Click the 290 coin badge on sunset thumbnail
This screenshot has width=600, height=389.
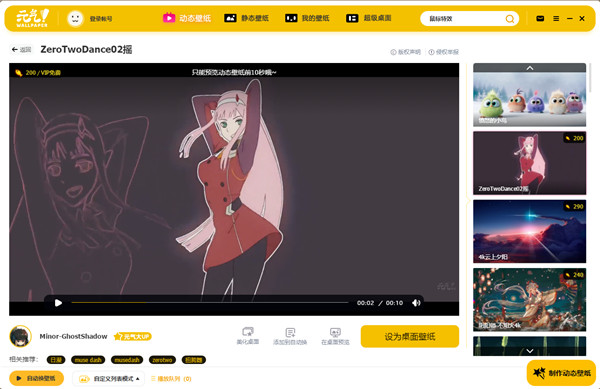pos(574,207)
